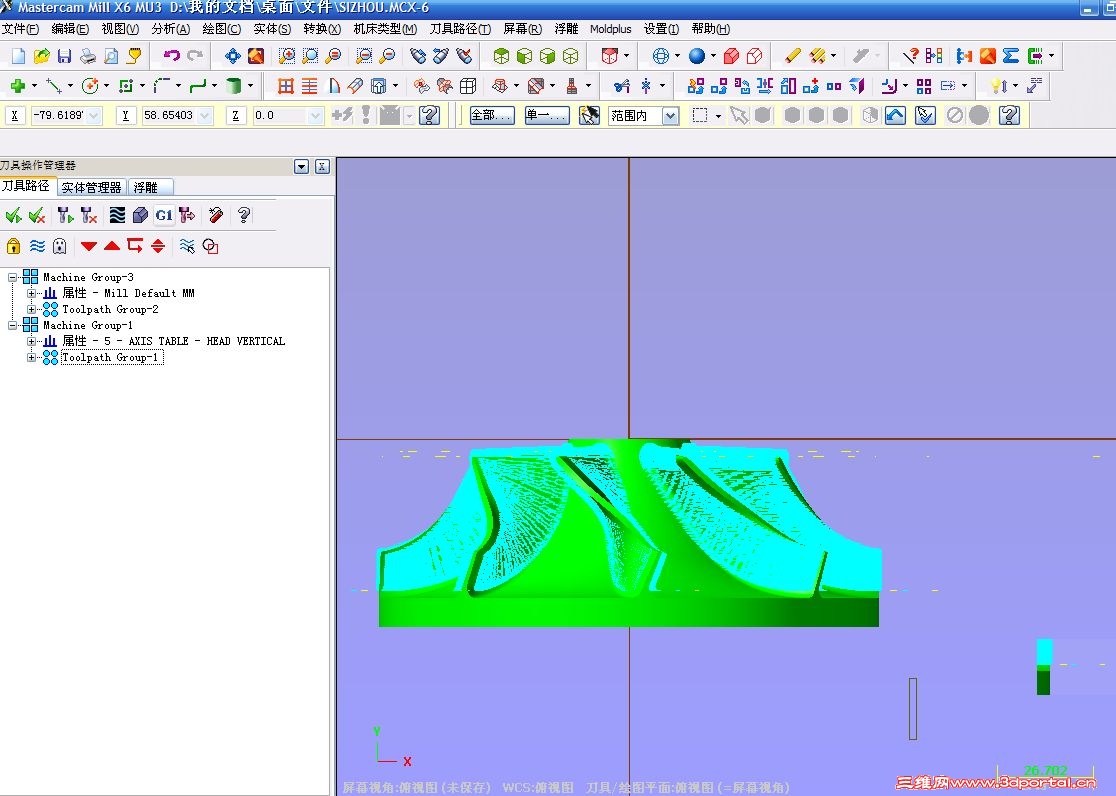
Task: Expand the Toolpath Group-2 node
Action: [x=31, y=310]
